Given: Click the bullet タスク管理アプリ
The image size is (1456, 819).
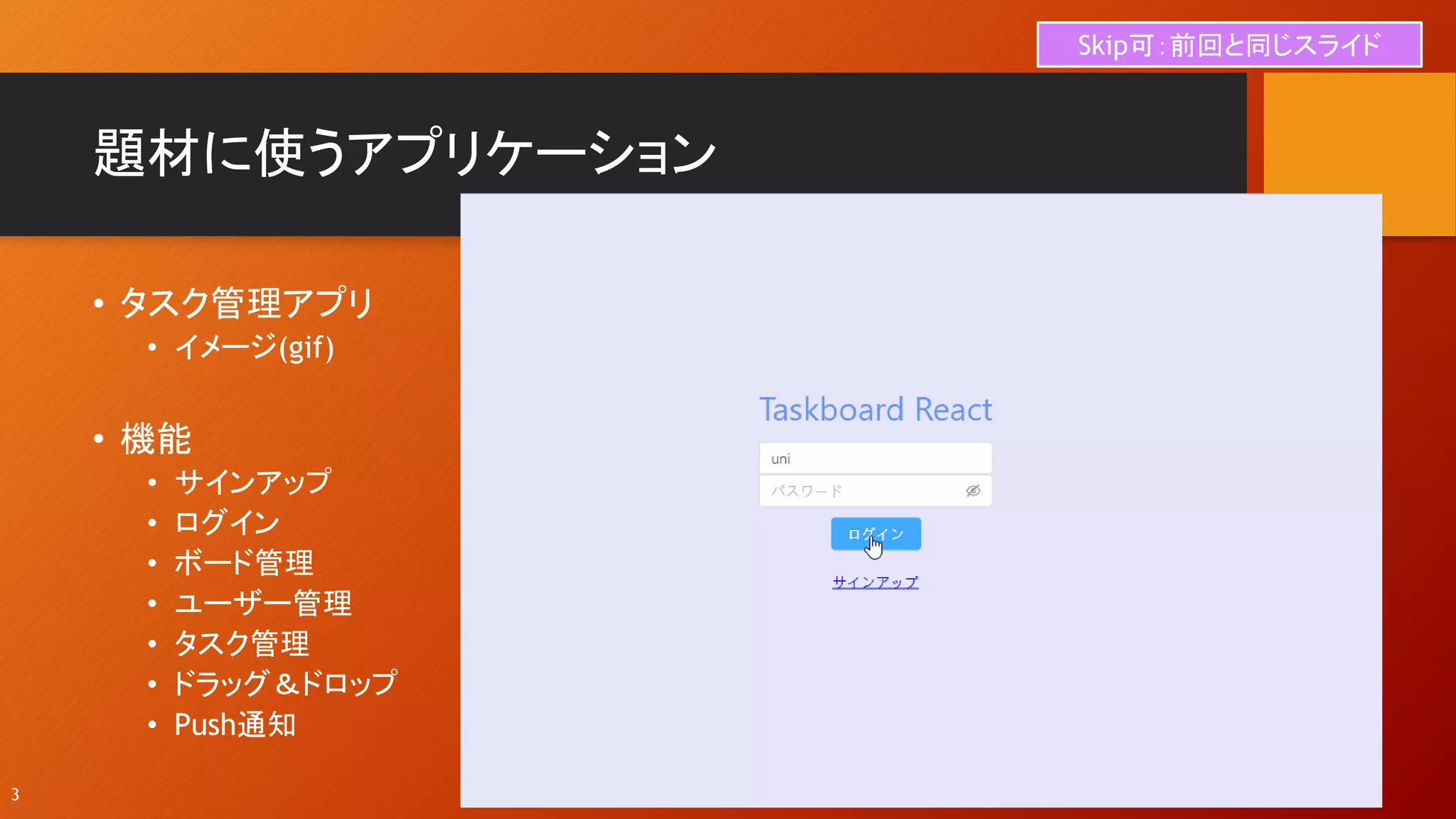Looking at the screenshot, I should point(247,303).
